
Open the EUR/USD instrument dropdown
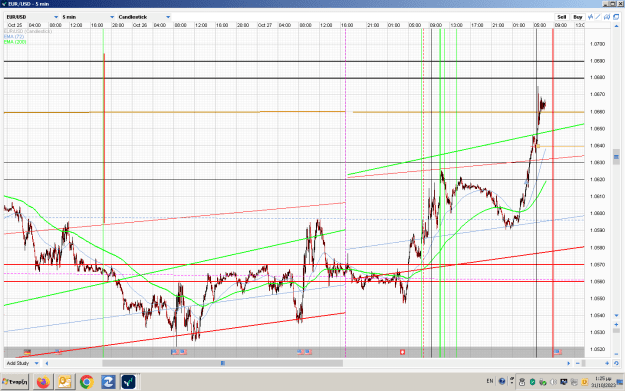(x=32, y=17)
